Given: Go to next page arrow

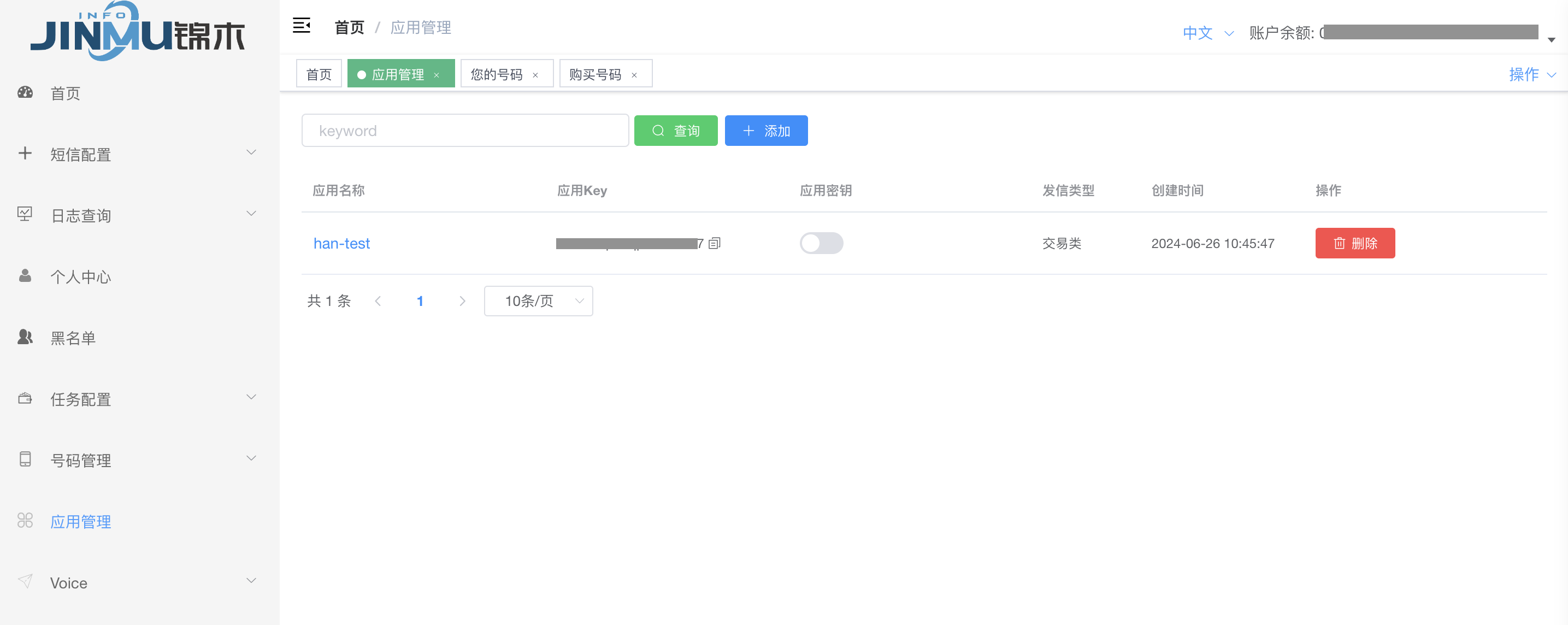Looking at the screenshot, I should coord(462,300).
